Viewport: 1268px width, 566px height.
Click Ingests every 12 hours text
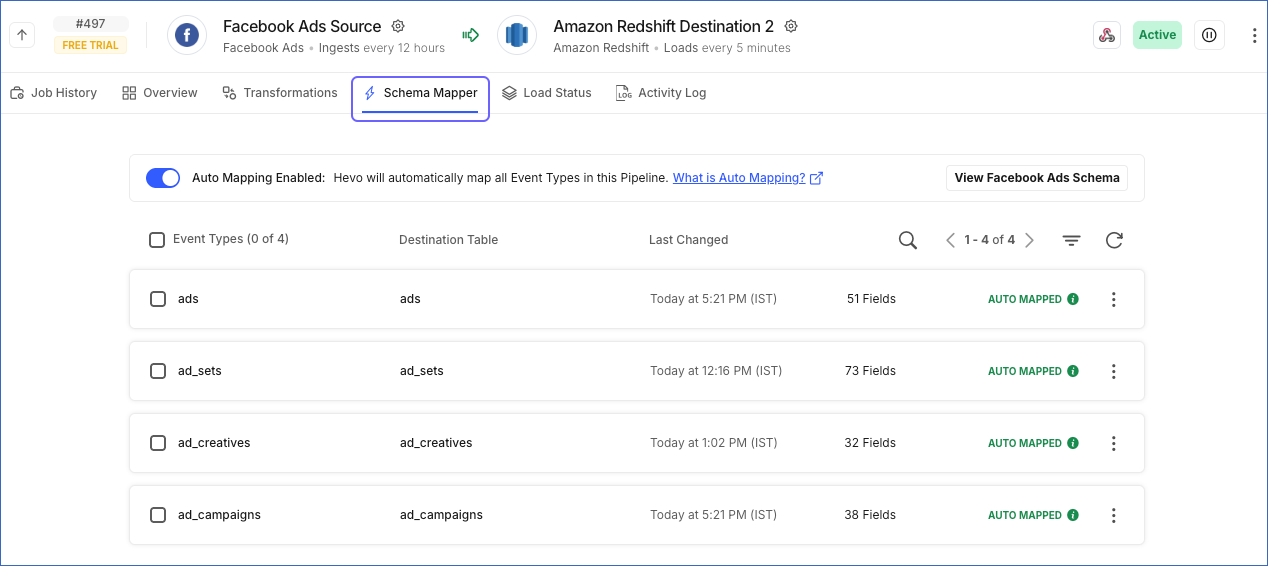[x=382, y=48]
